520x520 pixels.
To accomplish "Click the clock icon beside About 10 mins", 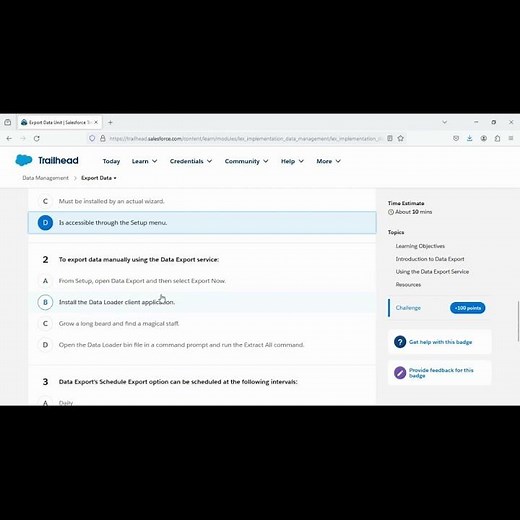I will (391, 212).
